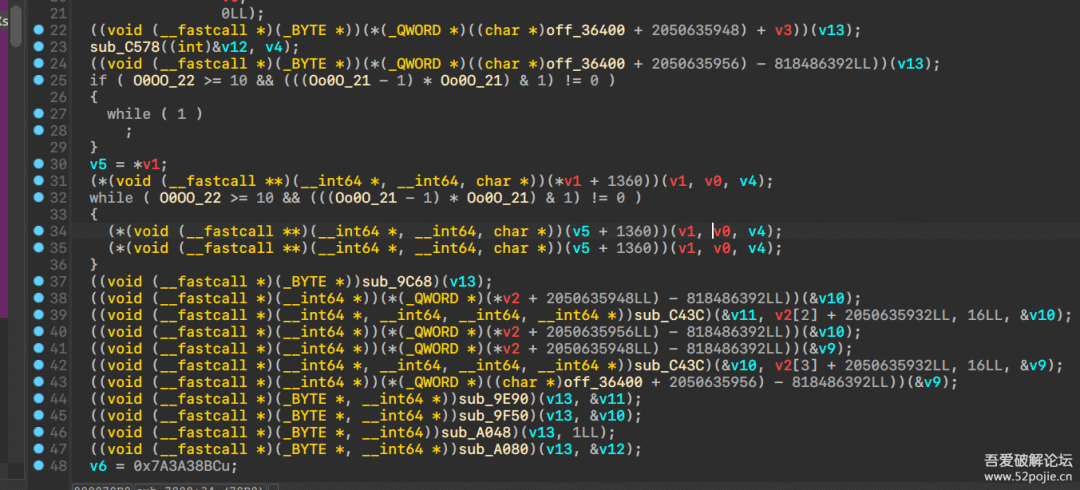Set breakpoint marker beside line 43
This screenshot has width=1080, height=490.
38,382
